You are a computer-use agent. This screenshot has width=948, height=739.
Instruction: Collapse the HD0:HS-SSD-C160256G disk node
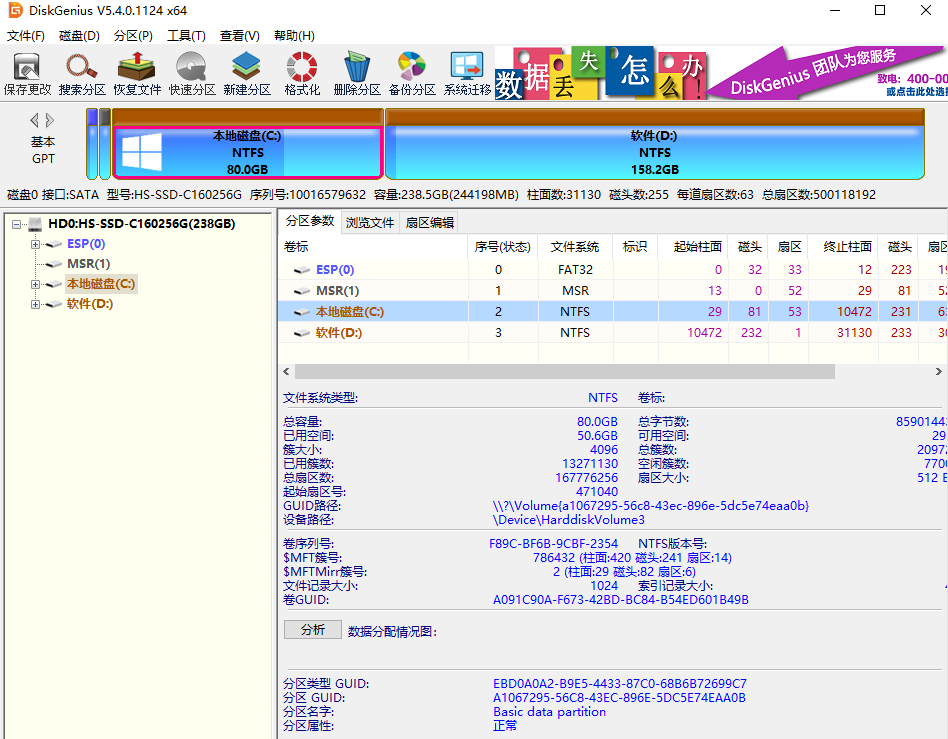pos(17,224)
